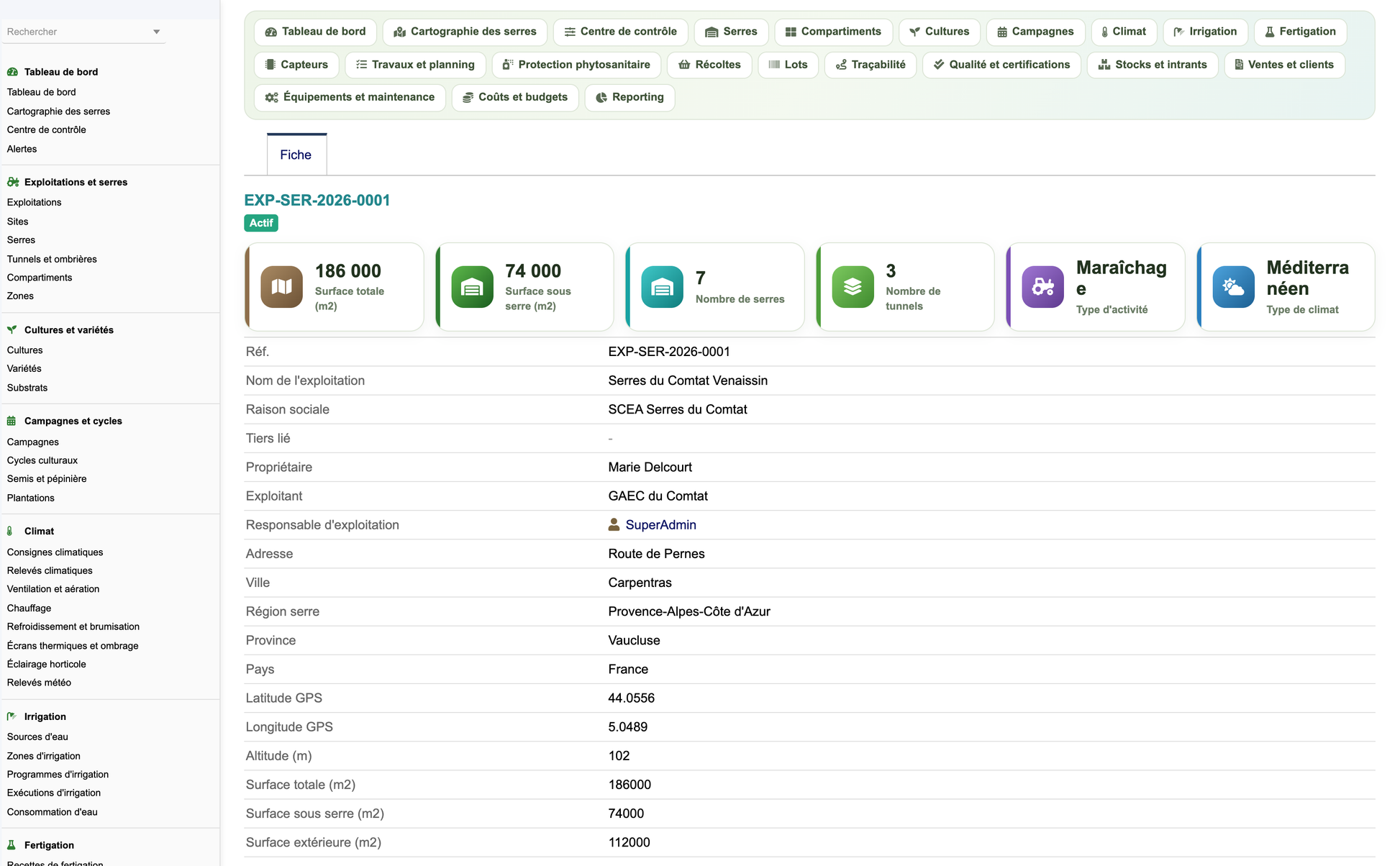
Task: Open Ventes et clients
Action: pyautogui.click(x=1284, y=65)
